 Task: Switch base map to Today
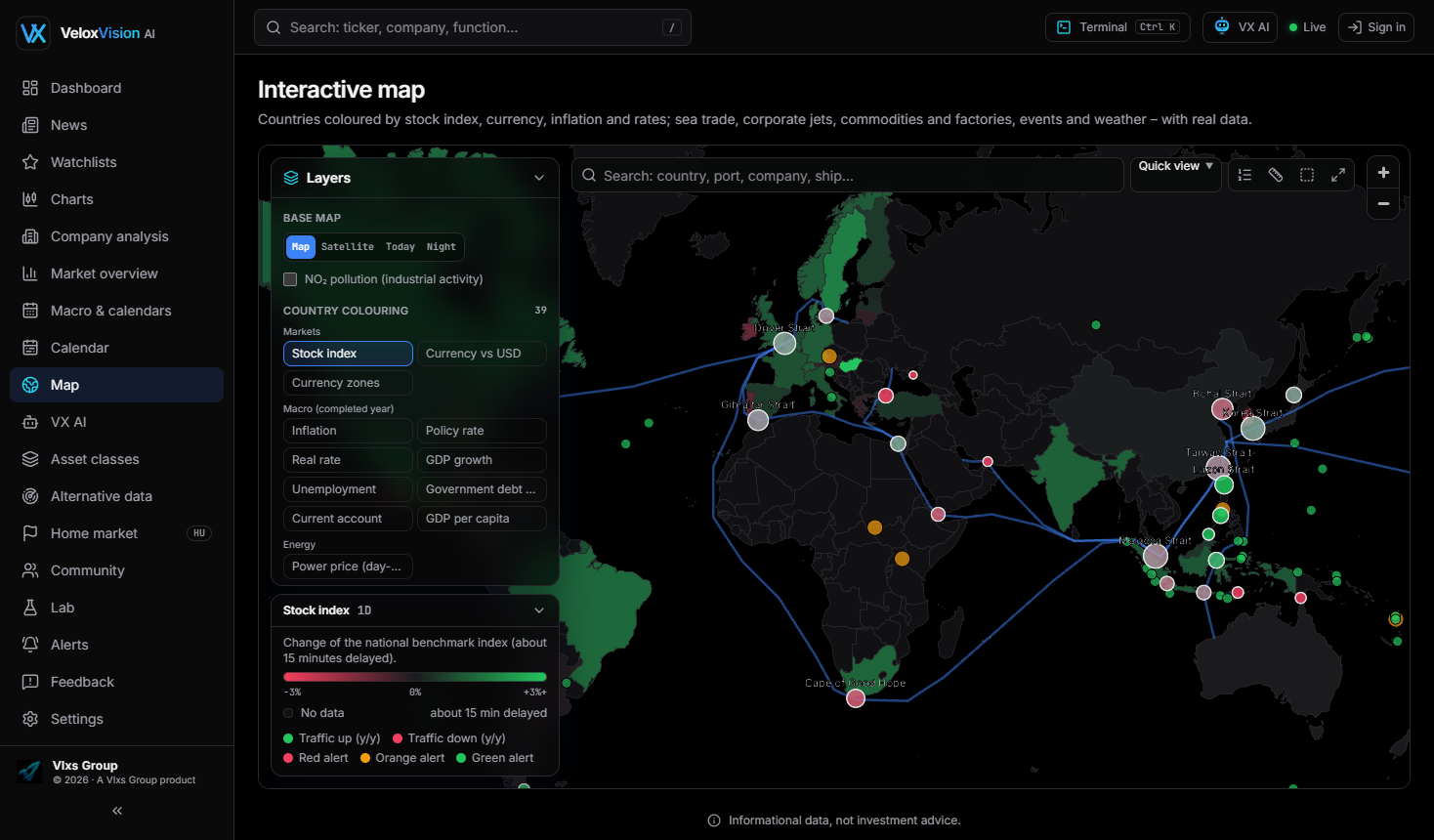(401, 247)
